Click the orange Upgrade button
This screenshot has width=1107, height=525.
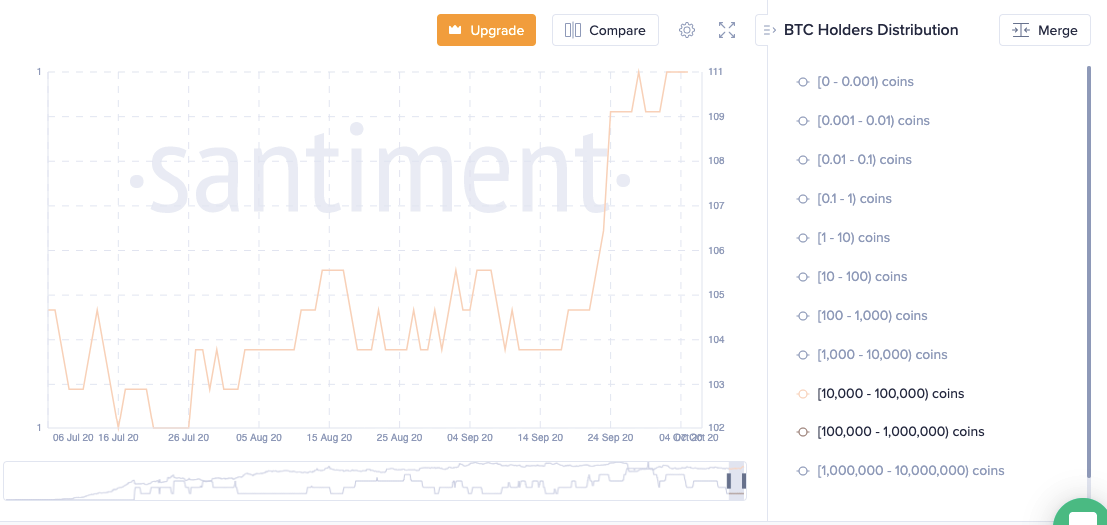pyautogui.click(x=486, y=30)
